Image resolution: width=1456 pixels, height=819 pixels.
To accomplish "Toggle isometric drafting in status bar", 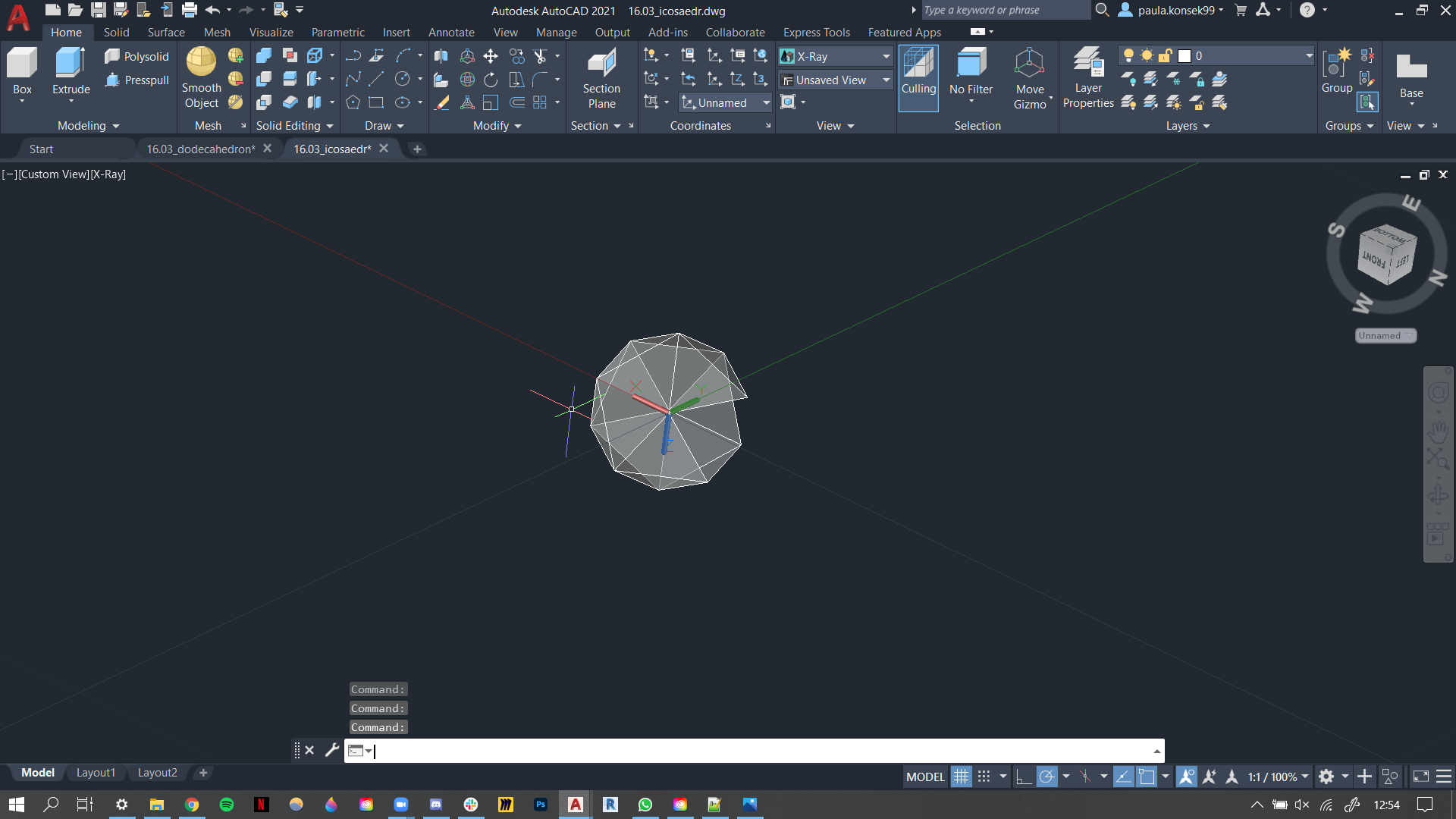I will (x=1085, y=777).
